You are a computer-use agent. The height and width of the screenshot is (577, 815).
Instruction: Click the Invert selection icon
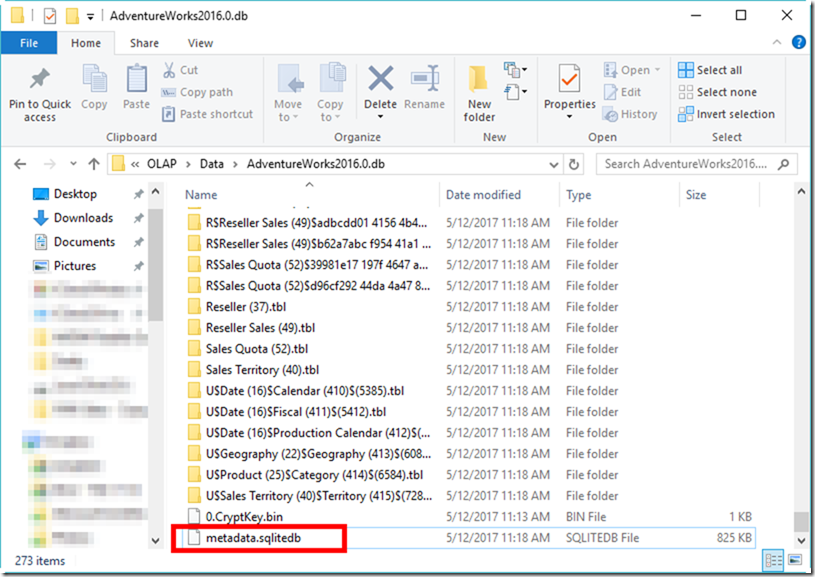click(686, 114)
